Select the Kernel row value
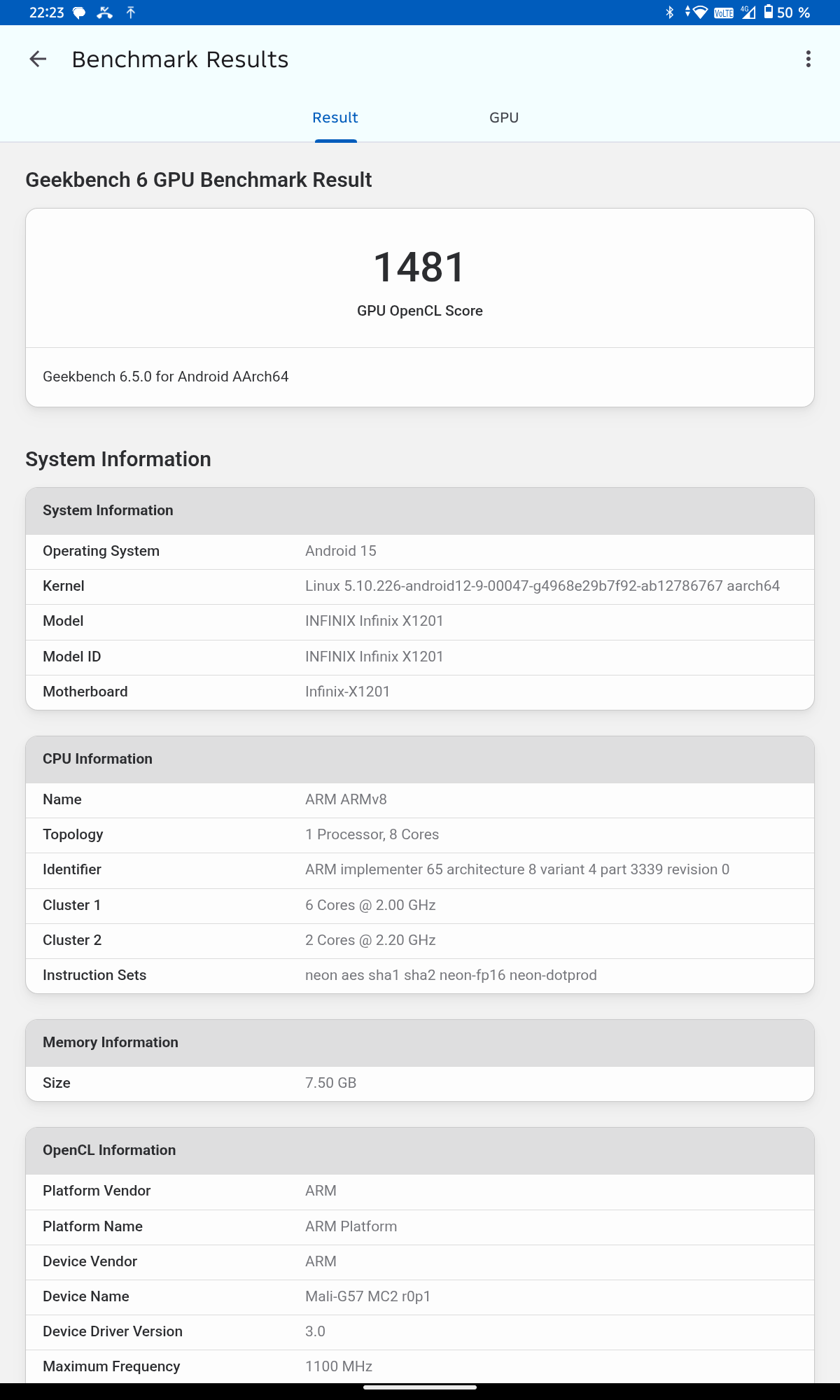Viewport: 840px width, 1400px height. point(542,586)
